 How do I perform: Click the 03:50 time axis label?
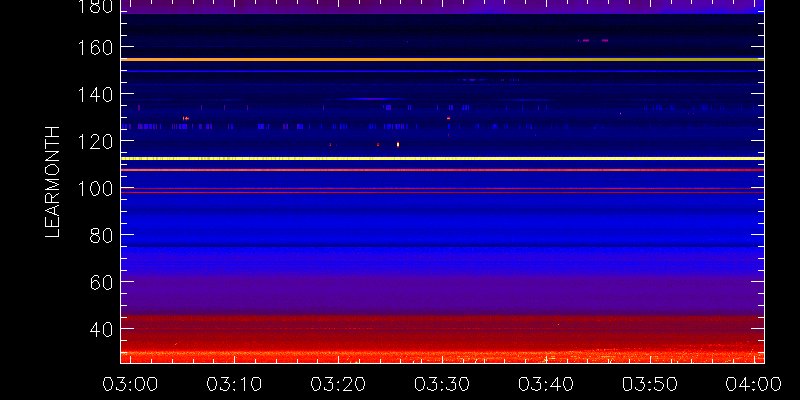650,384
